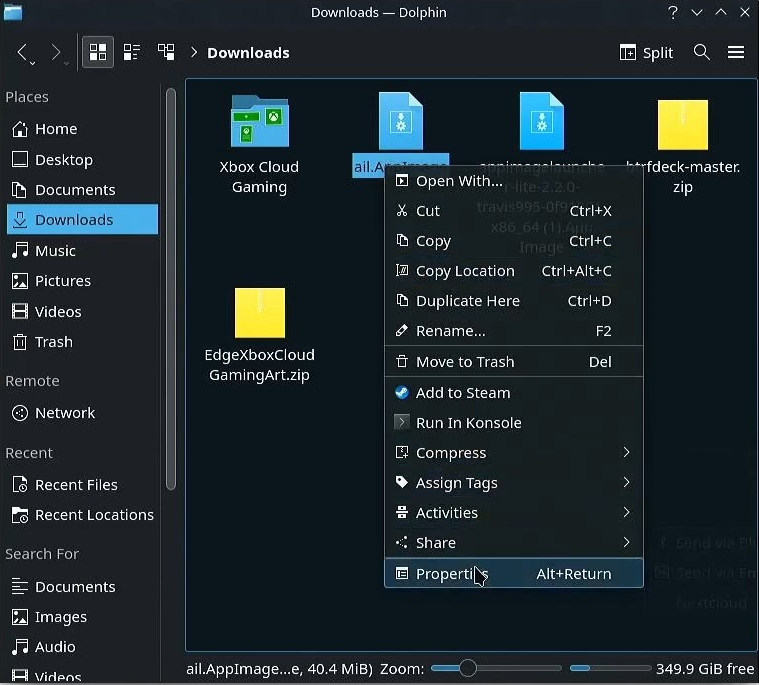Choose Duplicate Here in context menu
This screenshot has width=759, height=685.
click(x=514, y=301)
